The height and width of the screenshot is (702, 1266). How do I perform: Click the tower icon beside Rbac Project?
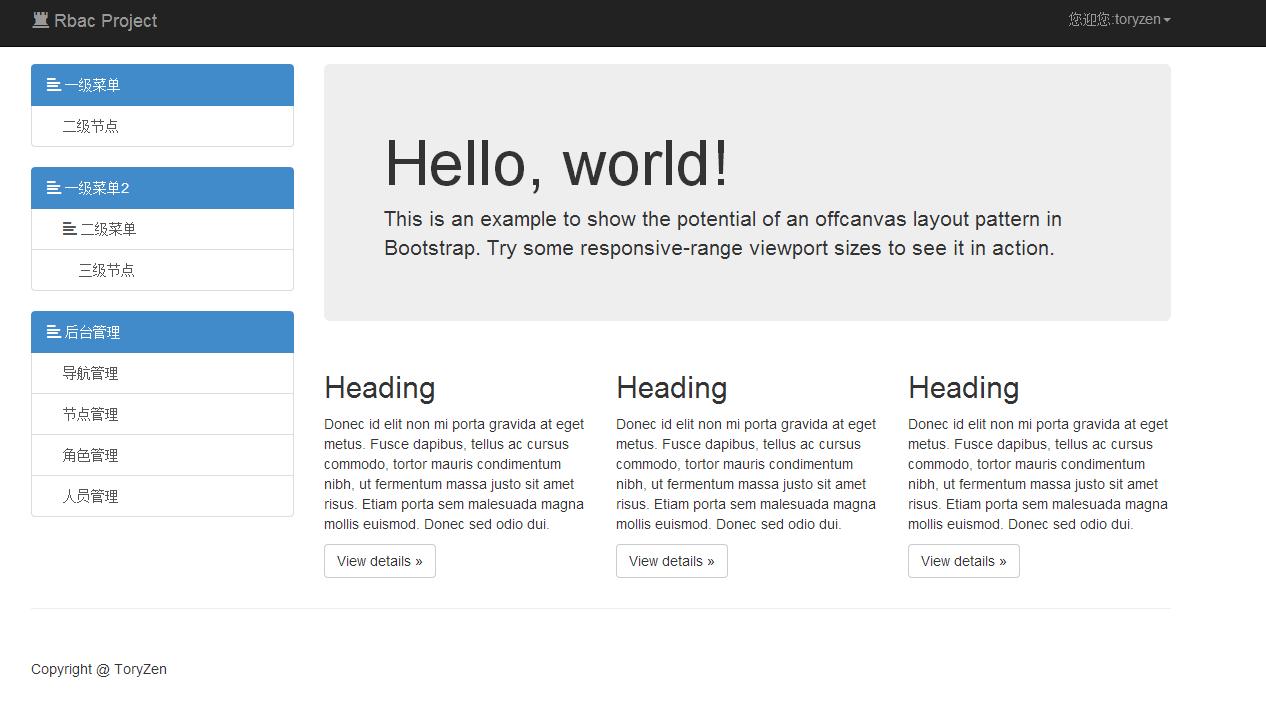tap(40, 20)
